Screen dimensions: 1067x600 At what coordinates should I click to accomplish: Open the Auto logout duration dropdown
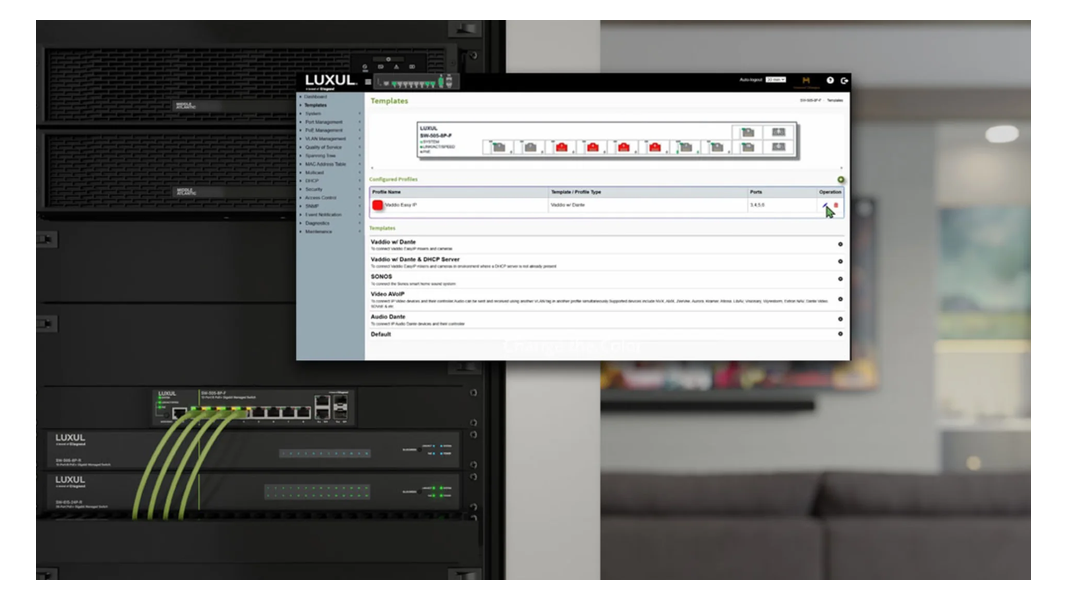(775, 80)
